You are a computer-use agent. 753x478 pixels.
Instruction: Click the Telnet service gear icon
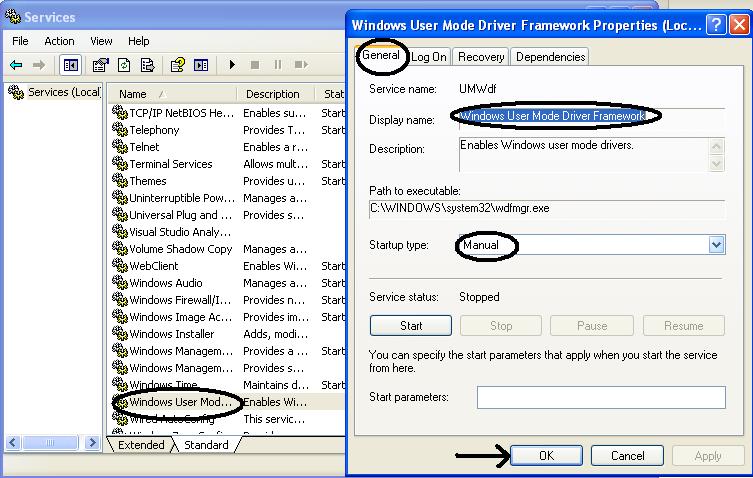(x=120, y=146)
